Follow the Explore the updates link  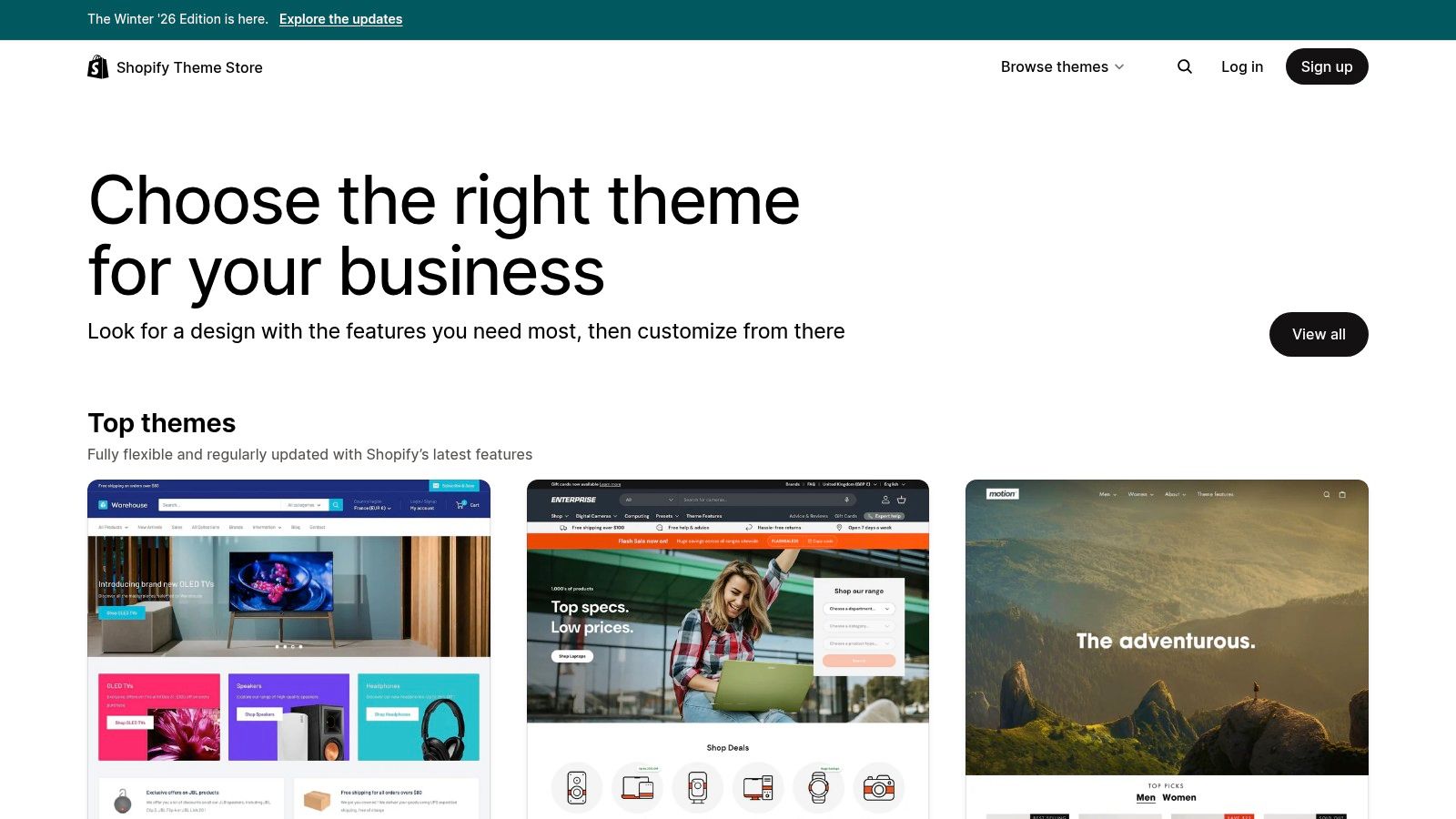pyautogui.click(x=340, y=19)
